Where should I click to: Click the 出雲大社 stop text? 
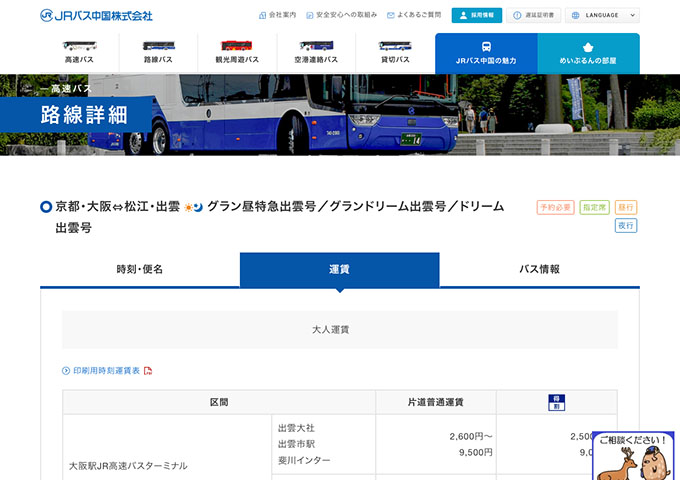point(296,428)
